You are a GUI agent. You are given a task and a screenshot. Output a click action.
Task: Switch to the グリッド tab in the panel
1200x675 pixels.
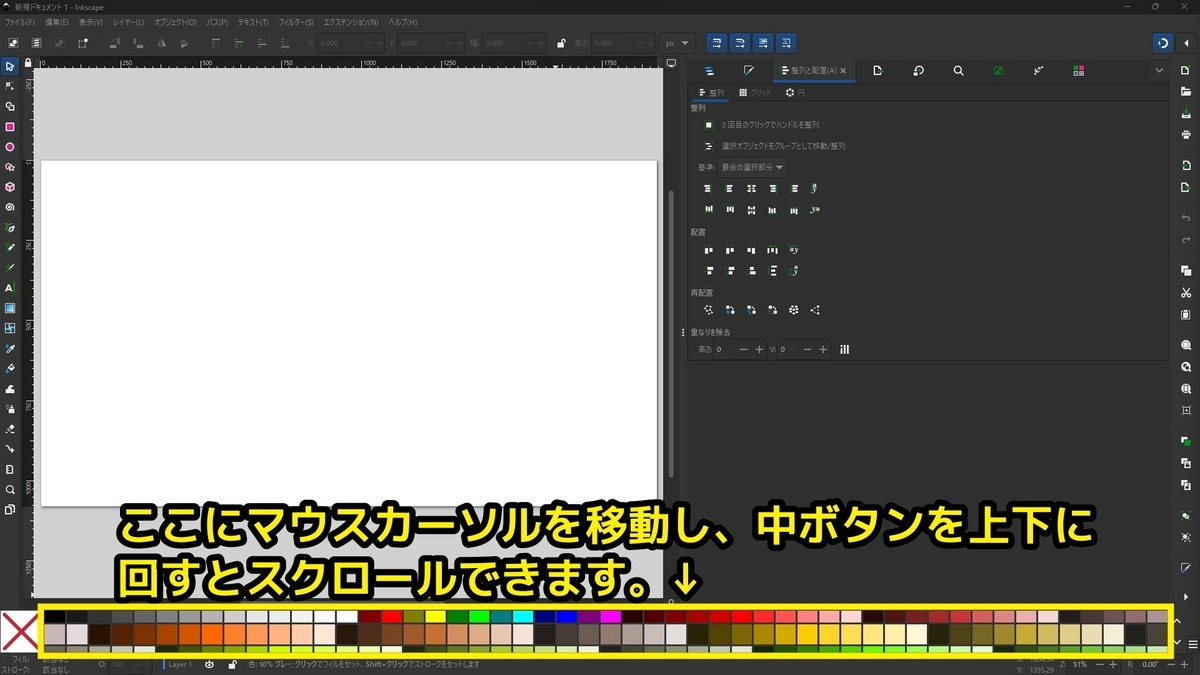757,91
